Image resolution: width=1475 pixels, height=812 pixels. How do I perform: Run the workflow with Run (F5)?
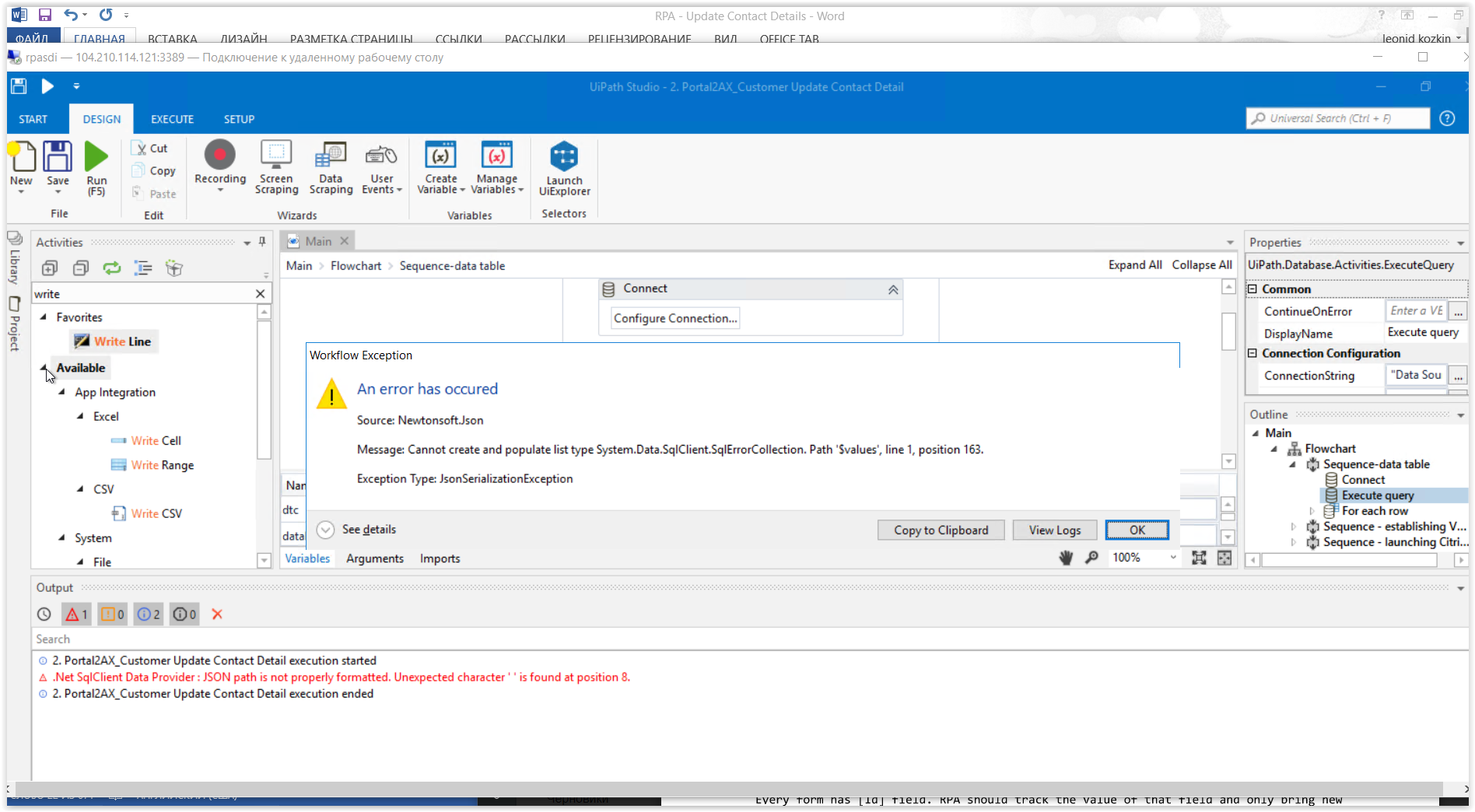[x=96, y=168]
